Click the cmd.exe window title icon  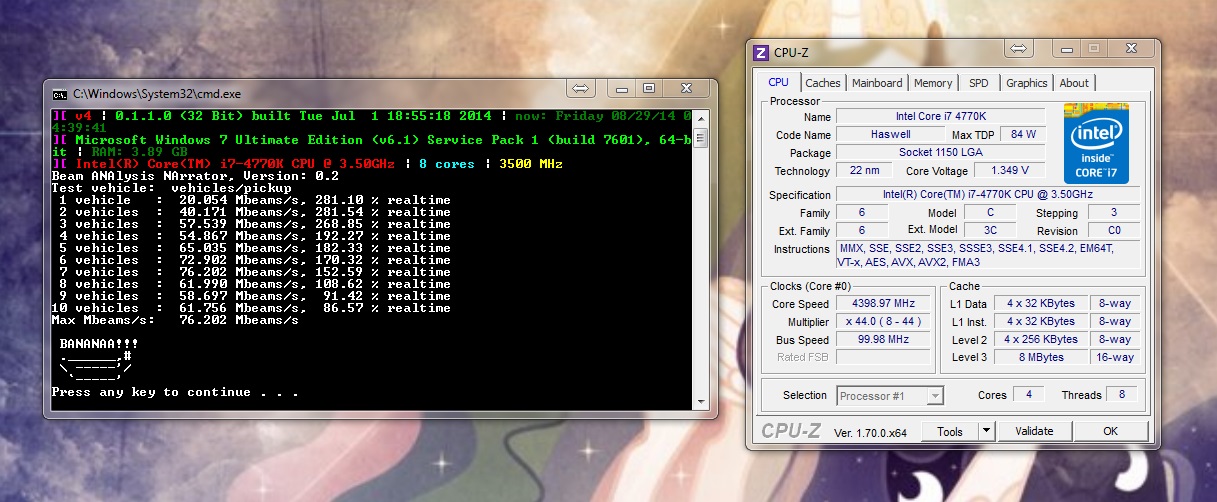(60, 93)
